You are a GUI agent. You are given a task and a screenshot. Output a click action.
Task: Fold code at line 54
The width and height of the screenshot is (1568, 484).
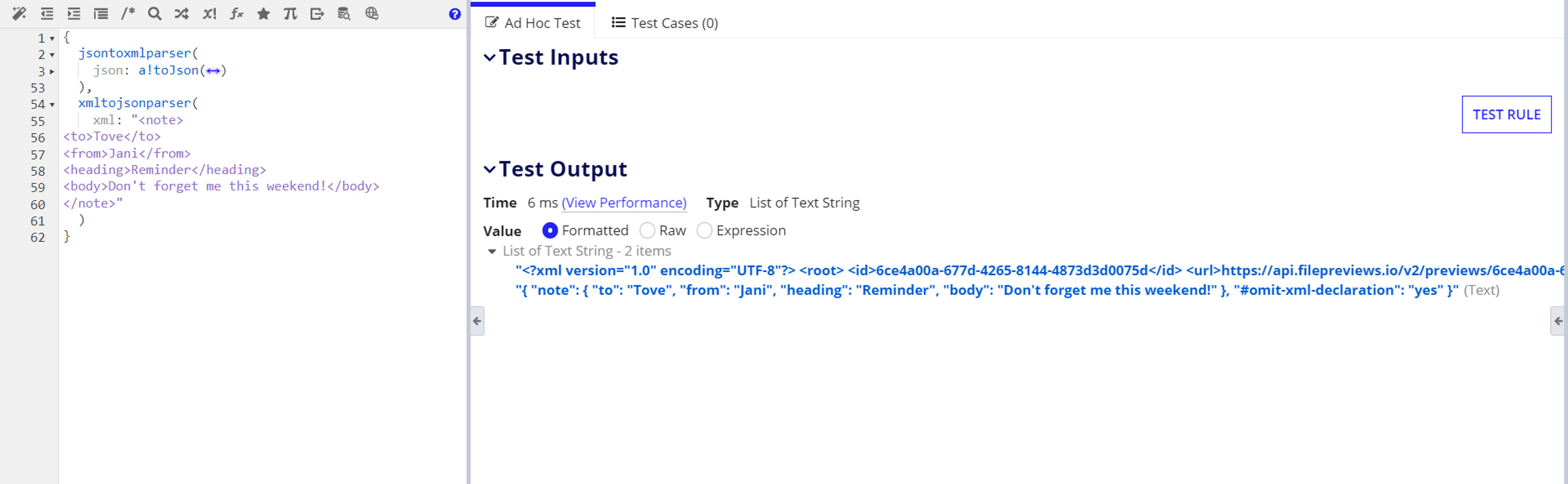pyautogui.click(x=52, y=104)
